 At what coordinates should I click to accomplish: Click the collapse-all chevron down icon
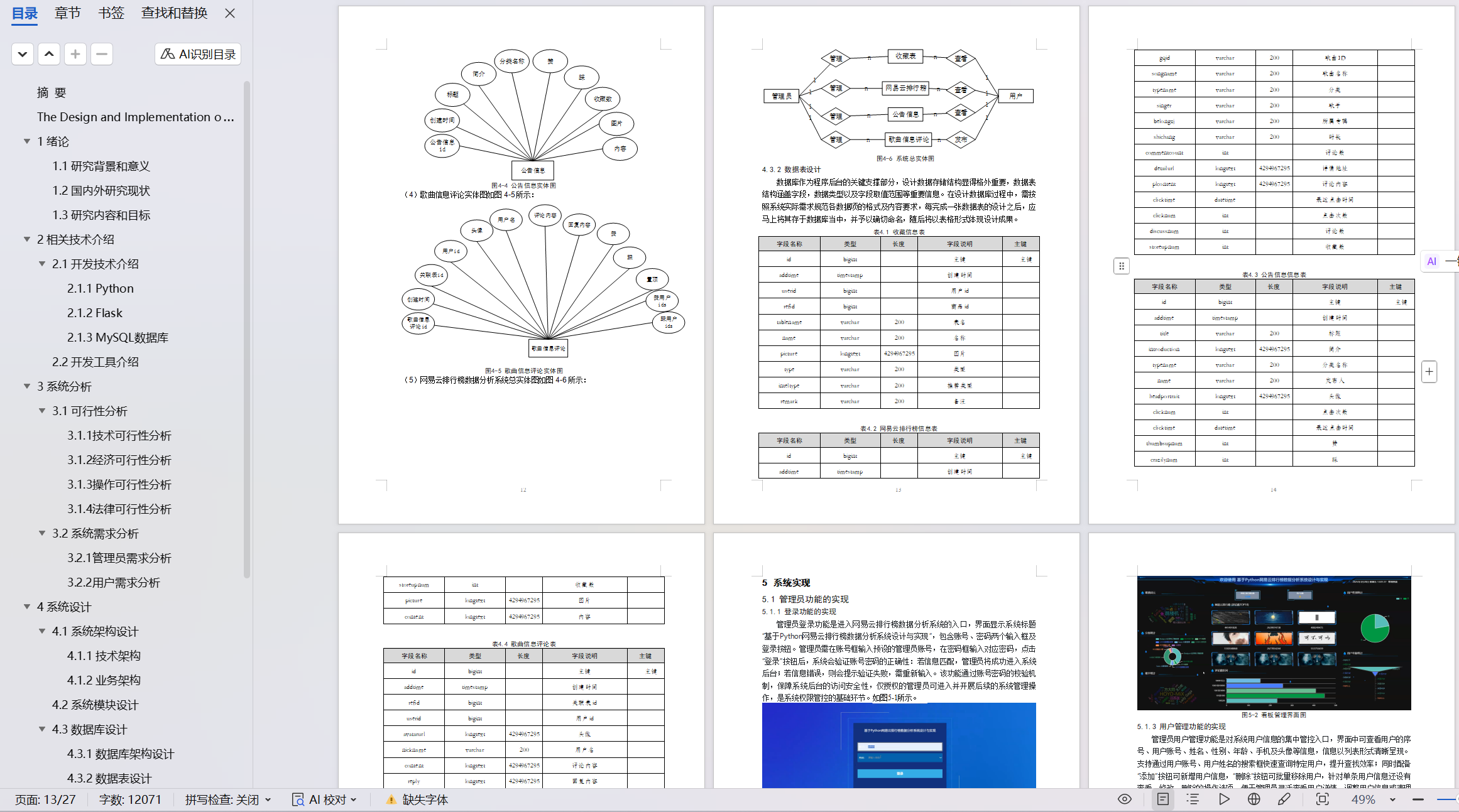point(23,55)
